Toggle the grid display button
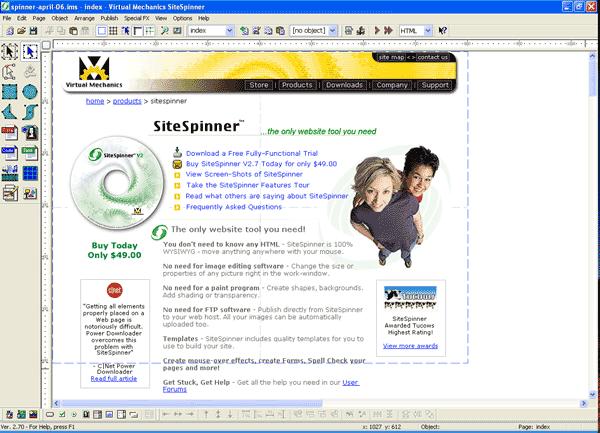The width and height of the screenshot is (600, 433). click(113, 31)
